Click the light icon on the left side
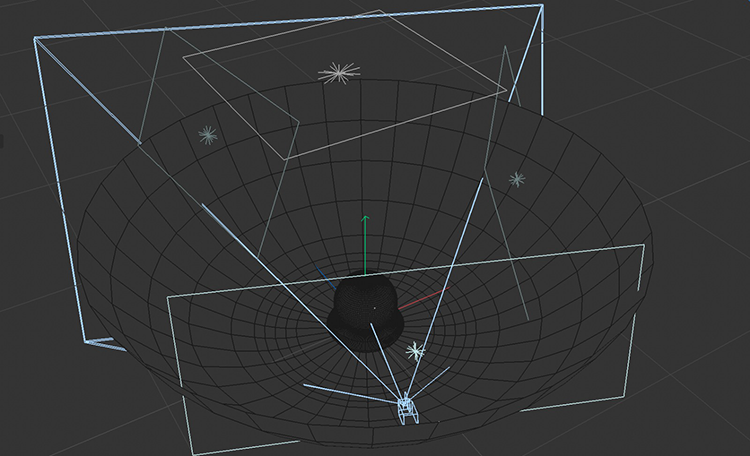750x456 pixels. [207, 135]
